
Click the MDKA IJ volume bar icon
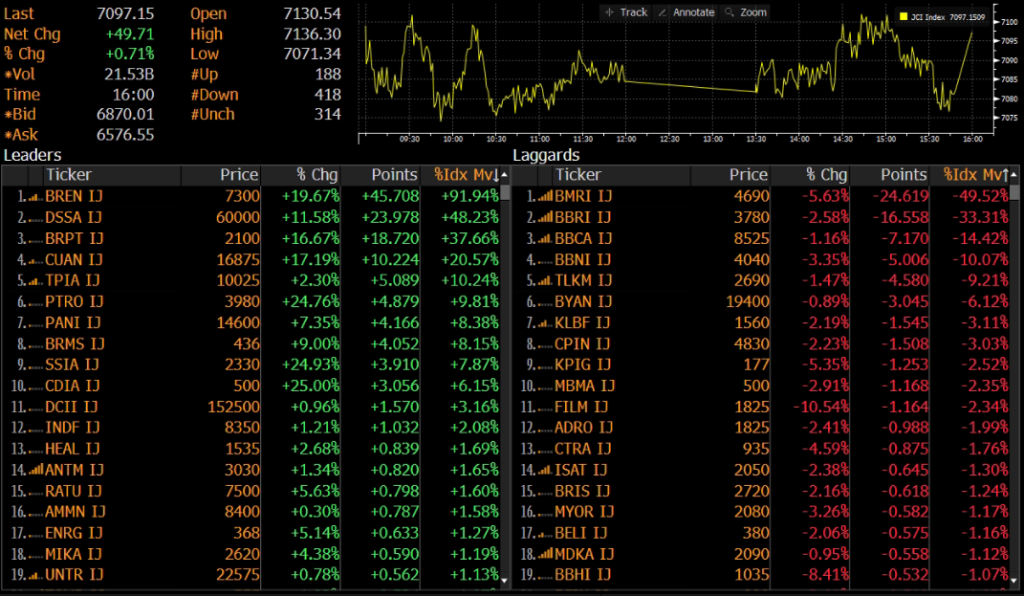point(545,554)
